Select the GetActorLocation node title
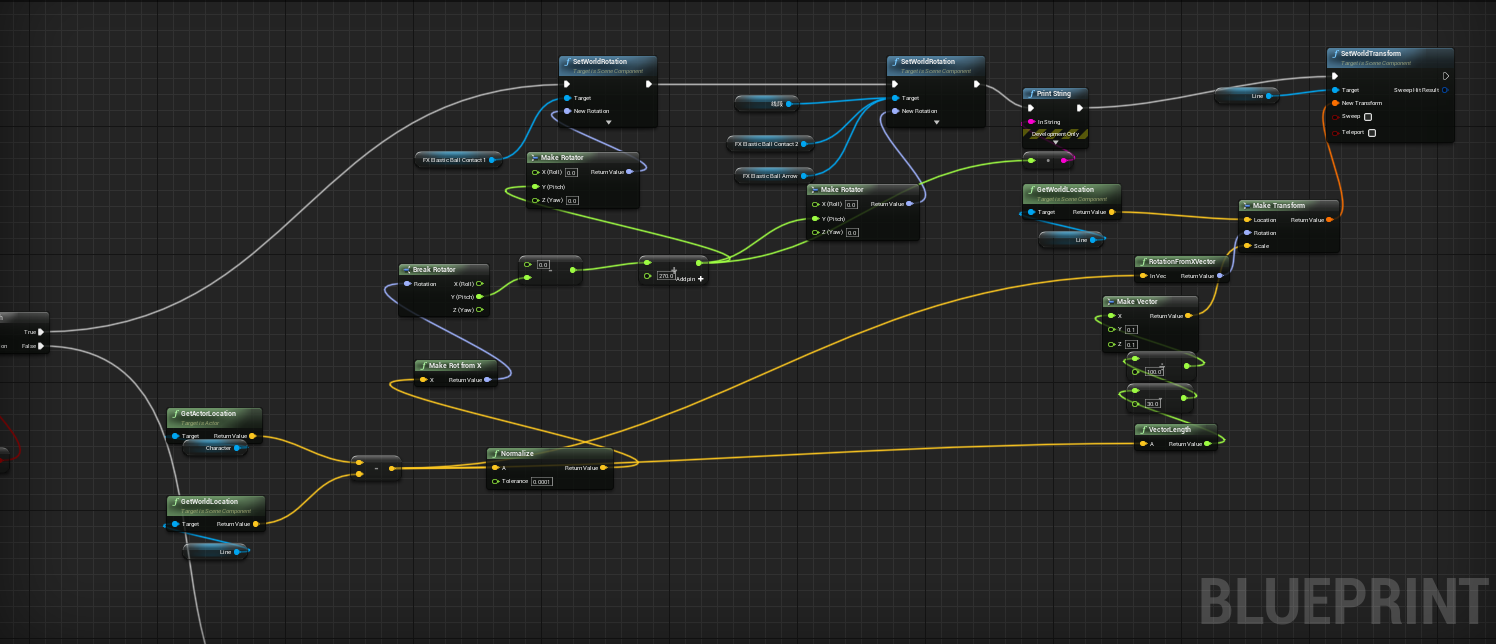 (208, 414)
